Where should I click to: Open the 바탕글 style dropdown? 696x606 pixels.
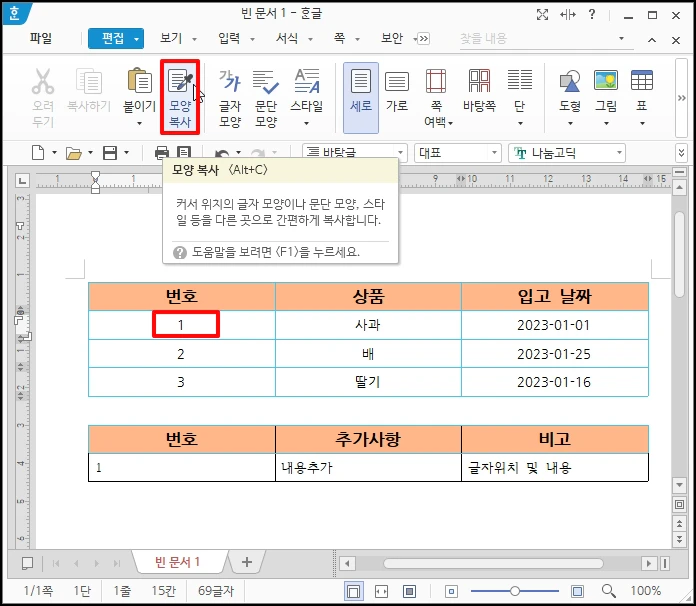click(x=400, y=153)
